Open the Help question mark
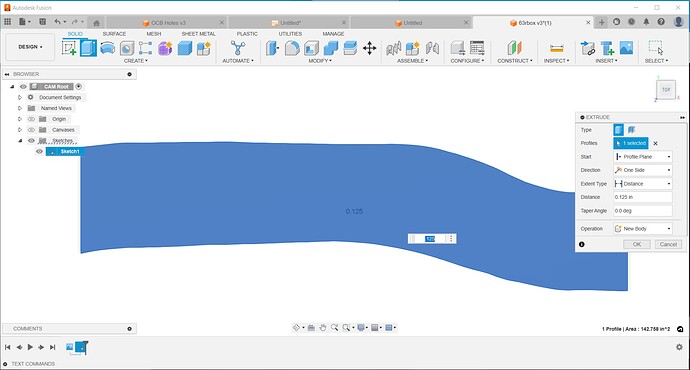The image size is (690, 370). pyautogui.click(x=661, y=22)
